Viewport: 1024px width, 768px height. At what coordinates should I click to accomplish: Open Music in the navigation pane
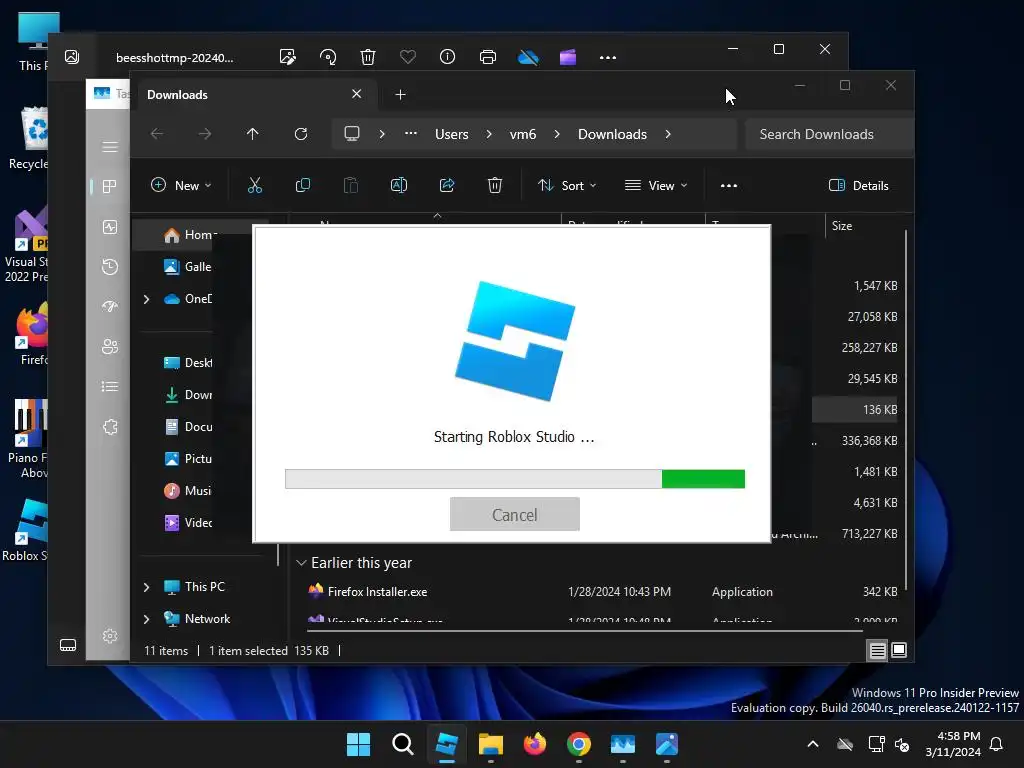(x=187, y=490)
